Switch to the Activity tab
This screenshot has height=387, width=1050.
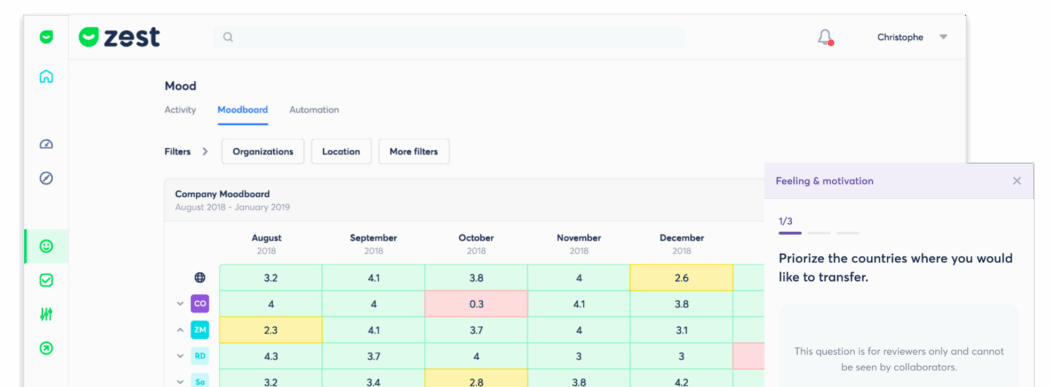point(180,110)
